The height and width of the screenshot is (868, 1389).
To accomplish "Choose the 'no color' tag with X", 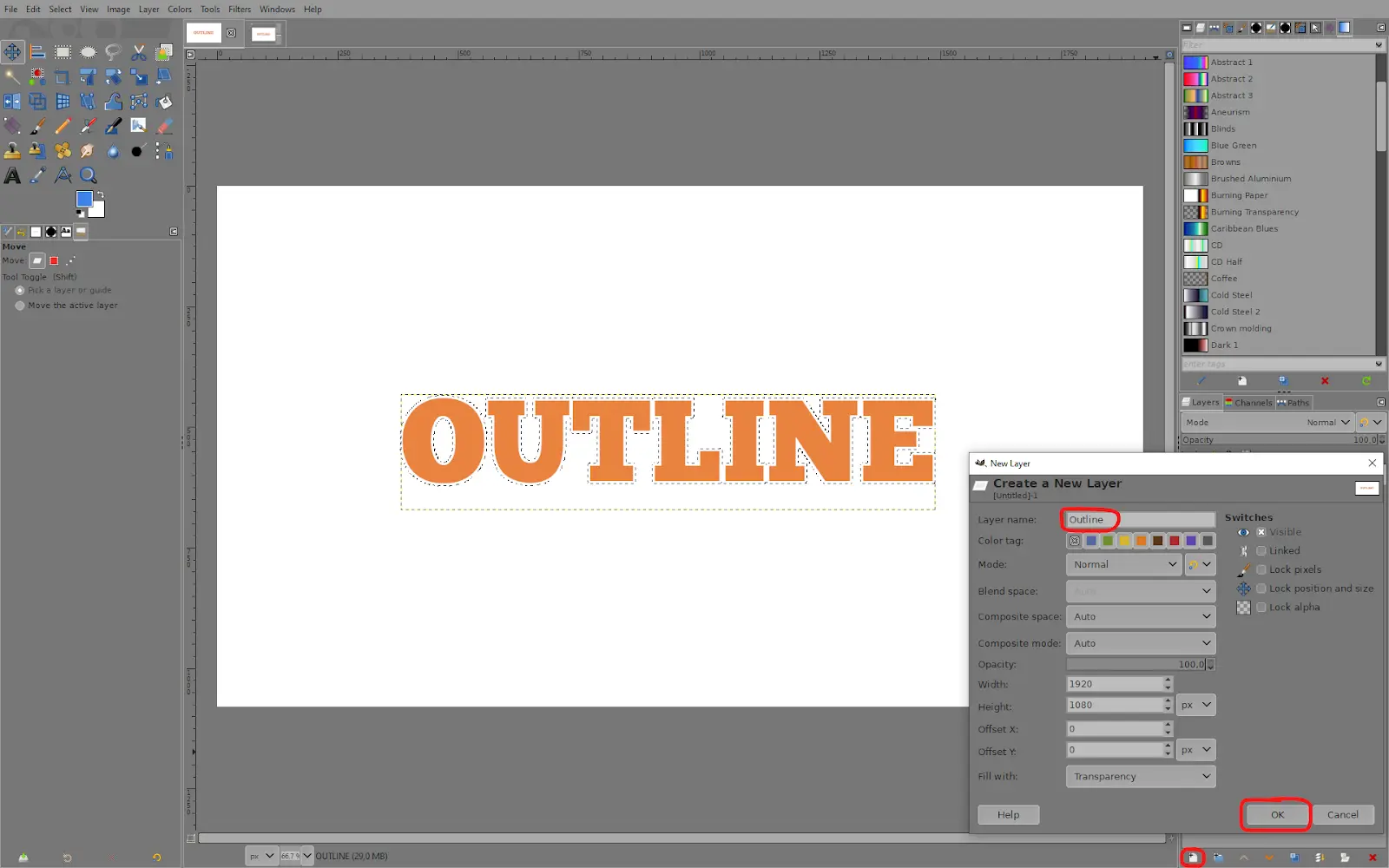I will click(x=1075, y=541).
